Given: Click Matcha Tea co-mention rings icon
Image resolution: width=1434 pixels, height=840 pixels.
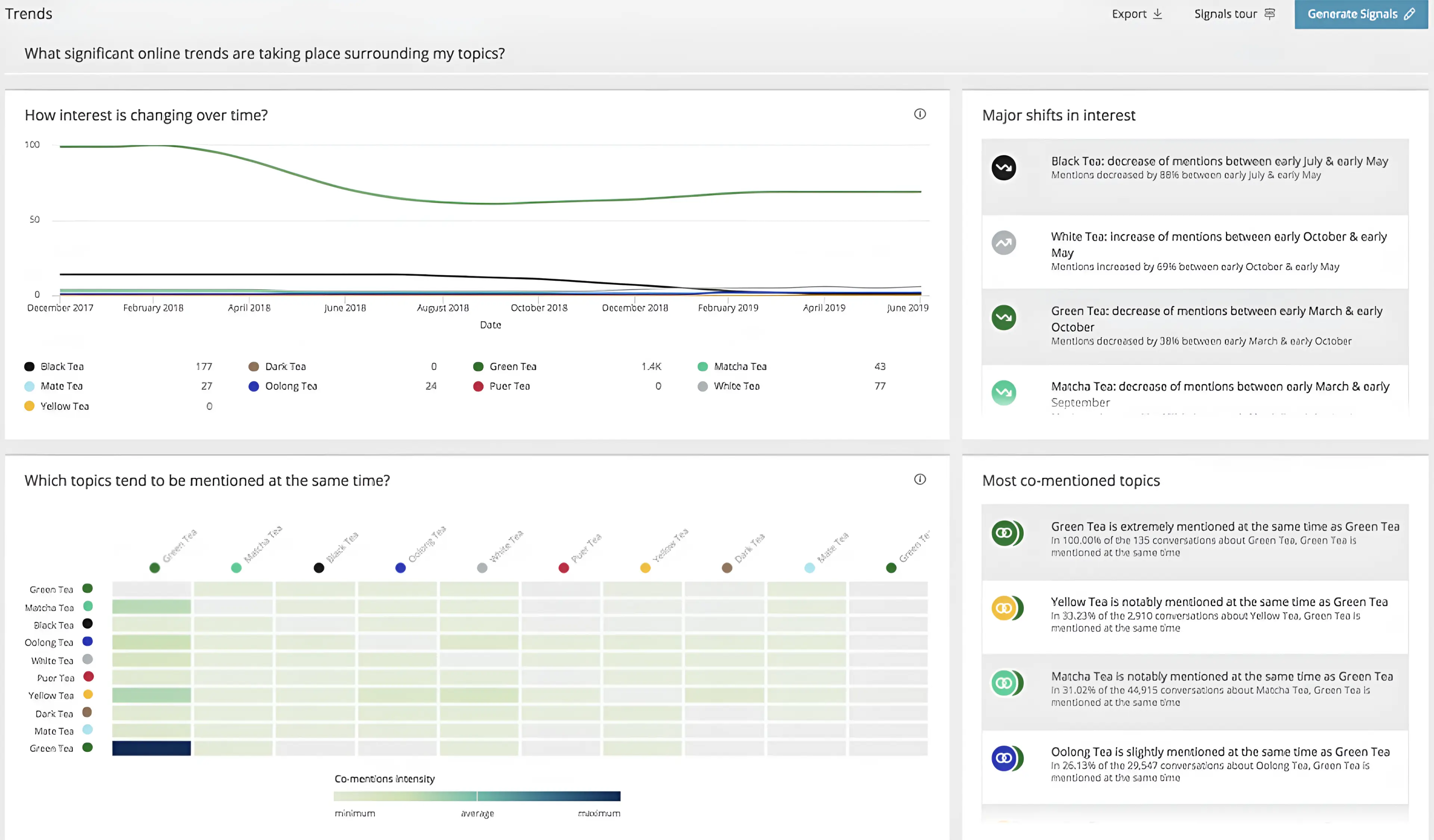Looking at the screenshot, I should click(1007, 682).
